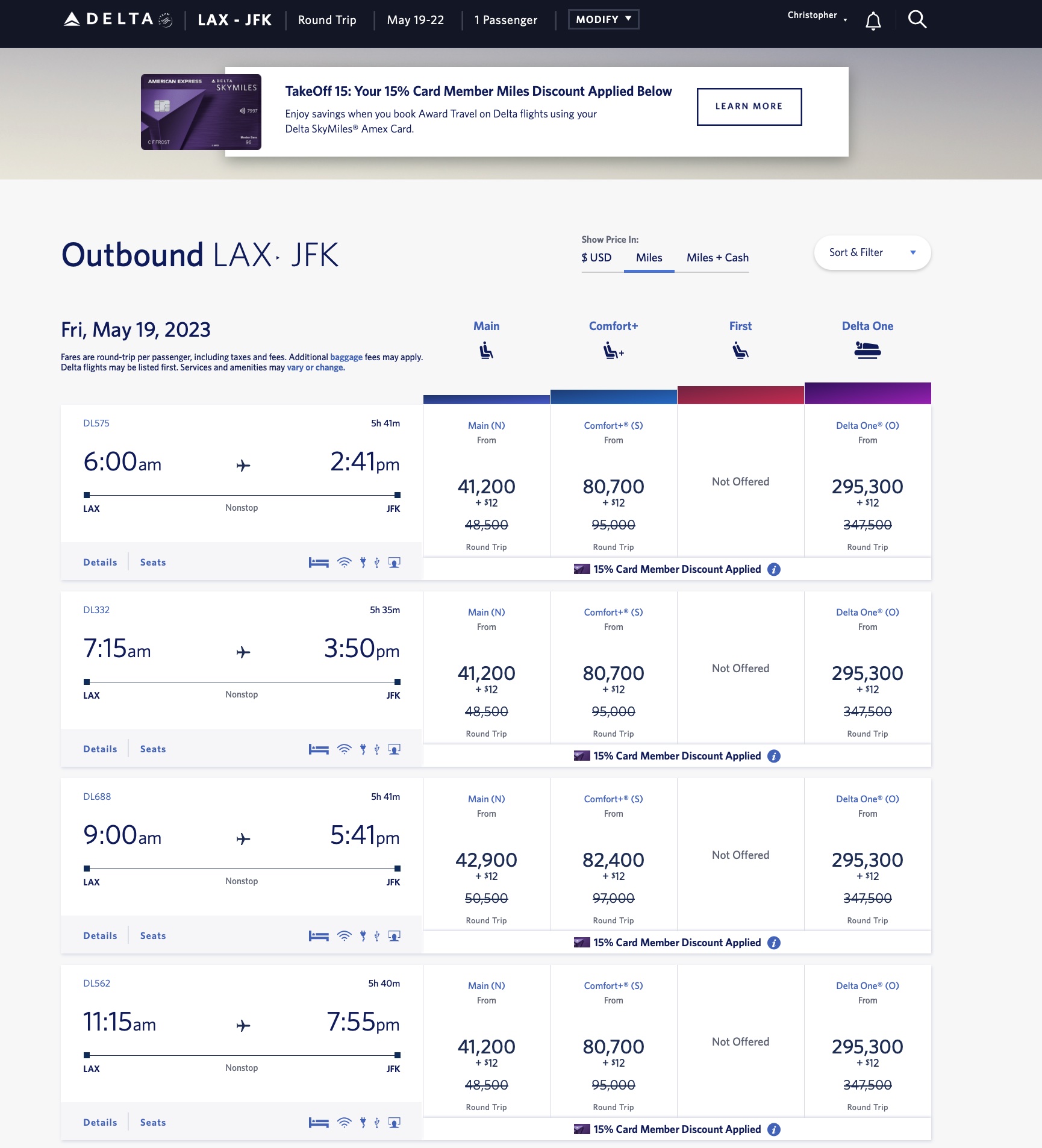Expand the Christopher account menu

point(817,16)
